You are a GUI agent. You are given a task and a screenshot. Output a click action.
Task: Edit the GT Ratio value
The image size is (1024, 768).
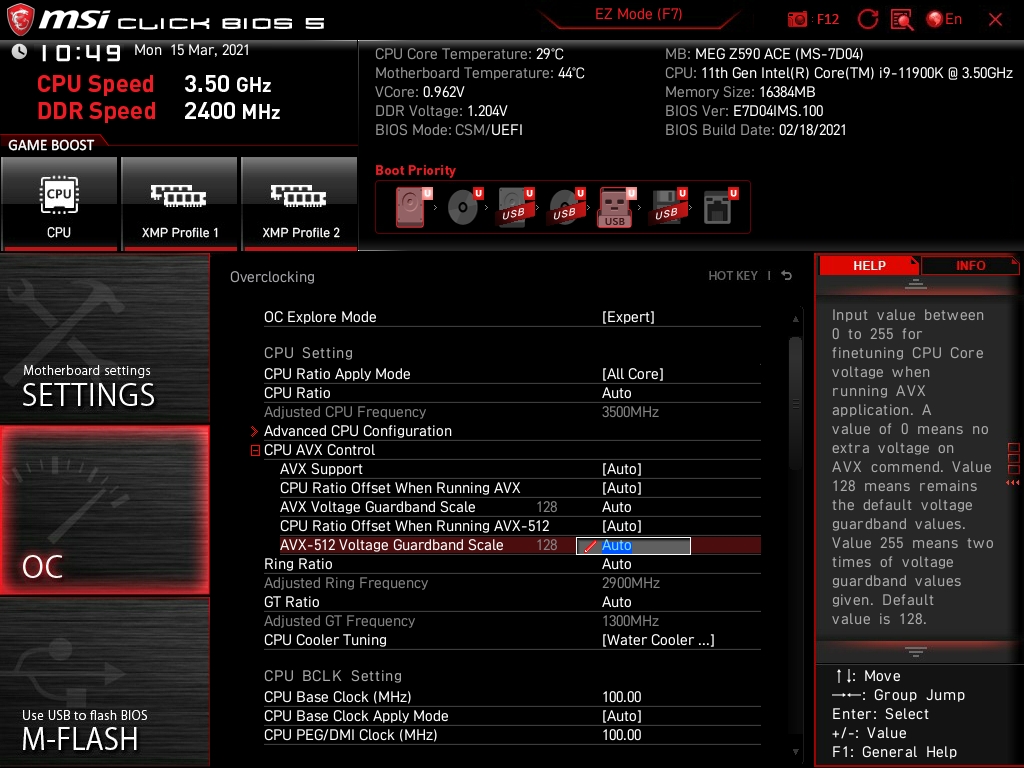pyautogui.click(x=616, y=602)
